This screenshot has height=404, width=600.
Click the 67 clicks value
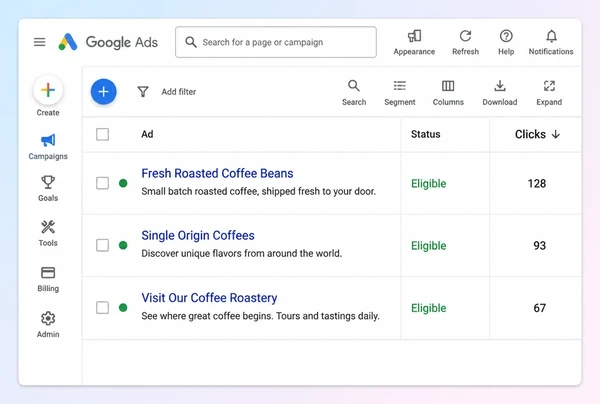point(540,308)
